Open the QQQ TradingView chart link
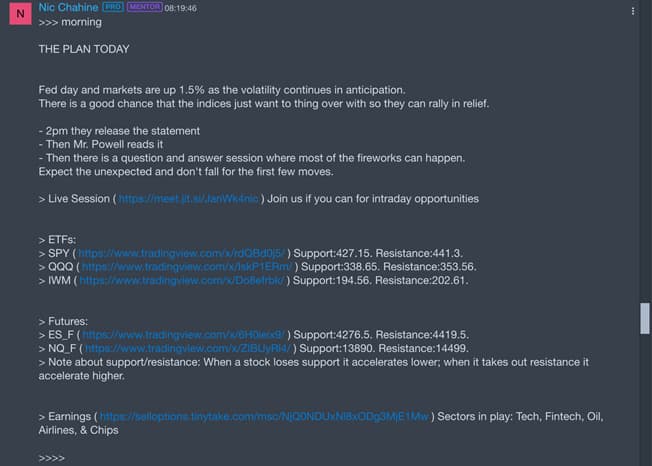652x466 pixels. [x=187, y=267]
